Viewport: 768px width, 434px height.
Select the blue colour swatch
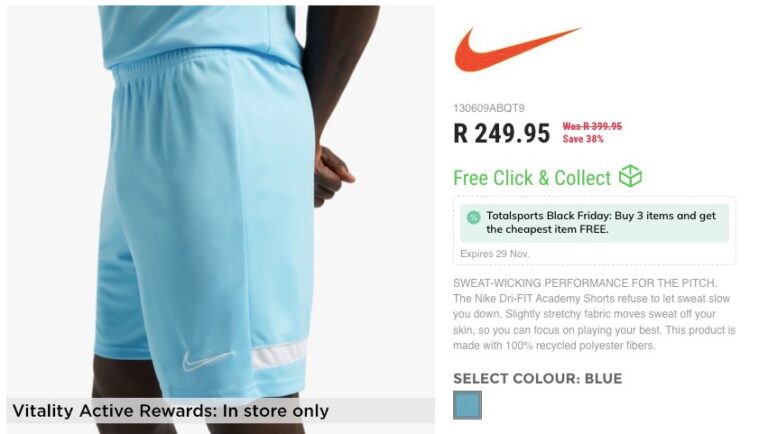(x=467, y=405)
